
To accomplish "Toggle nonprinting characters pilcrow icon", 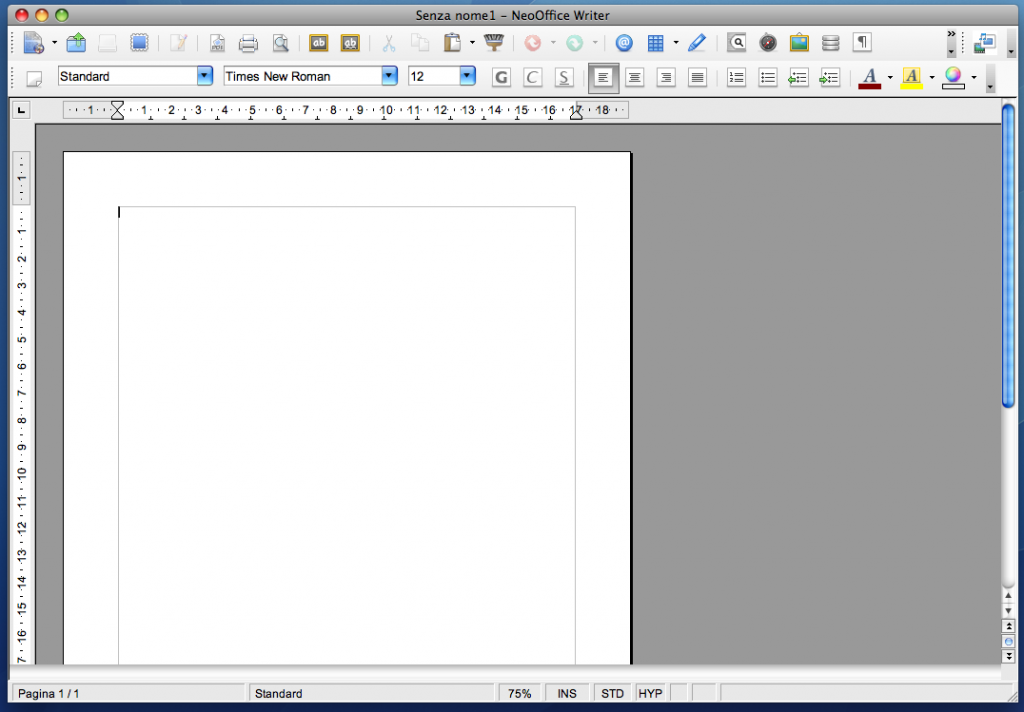I will point(862,43).
